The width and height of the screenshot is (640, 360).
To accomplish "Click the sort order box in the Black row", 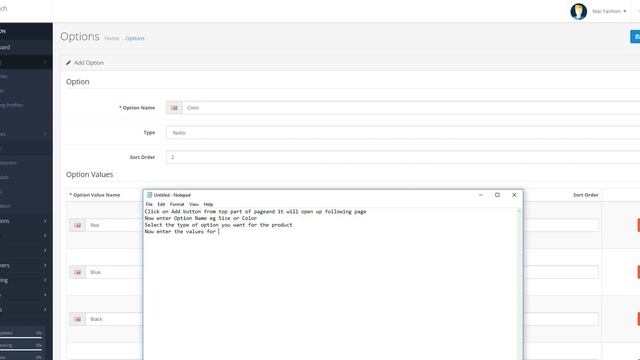I will tap(561, 319).
